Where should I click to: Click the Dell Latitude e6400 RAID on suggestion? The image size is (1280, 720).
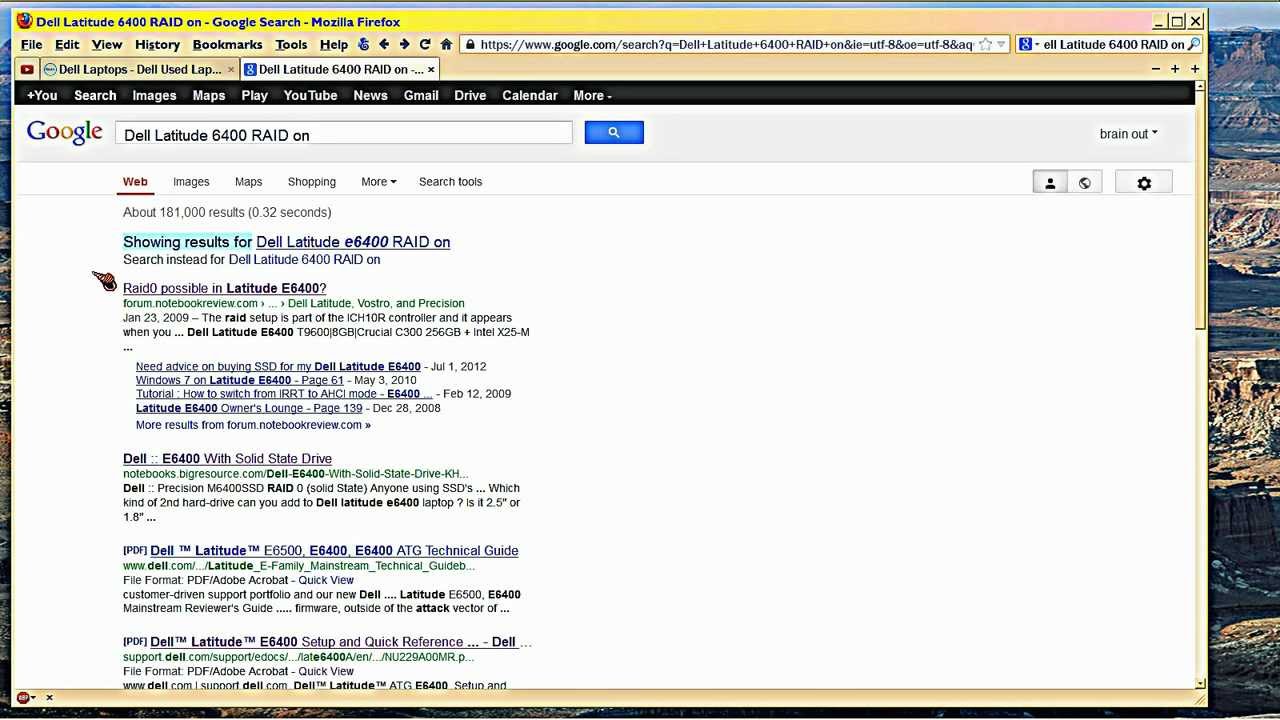tap(353, 242)
